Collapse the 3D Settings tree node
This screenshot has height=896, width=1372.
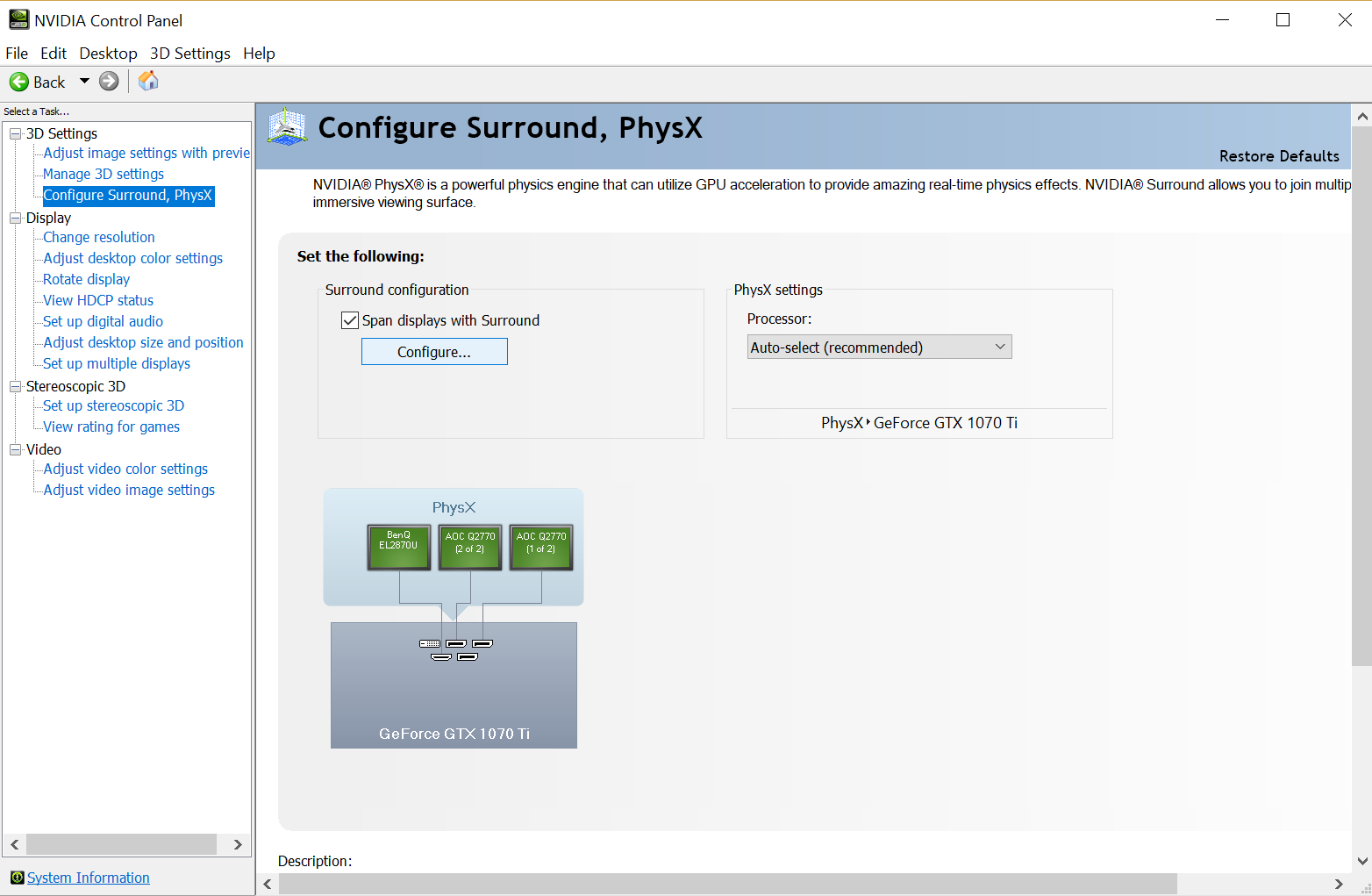tap(15, 133)
